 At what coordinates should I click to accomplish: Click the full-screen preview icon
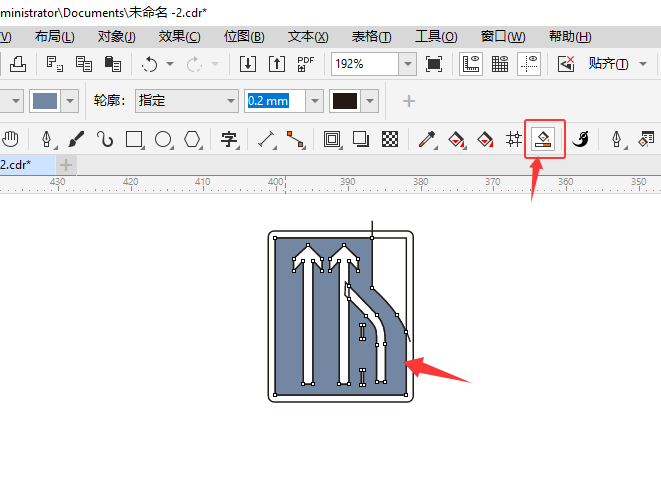pyautogui.click(x=434, y=64)
